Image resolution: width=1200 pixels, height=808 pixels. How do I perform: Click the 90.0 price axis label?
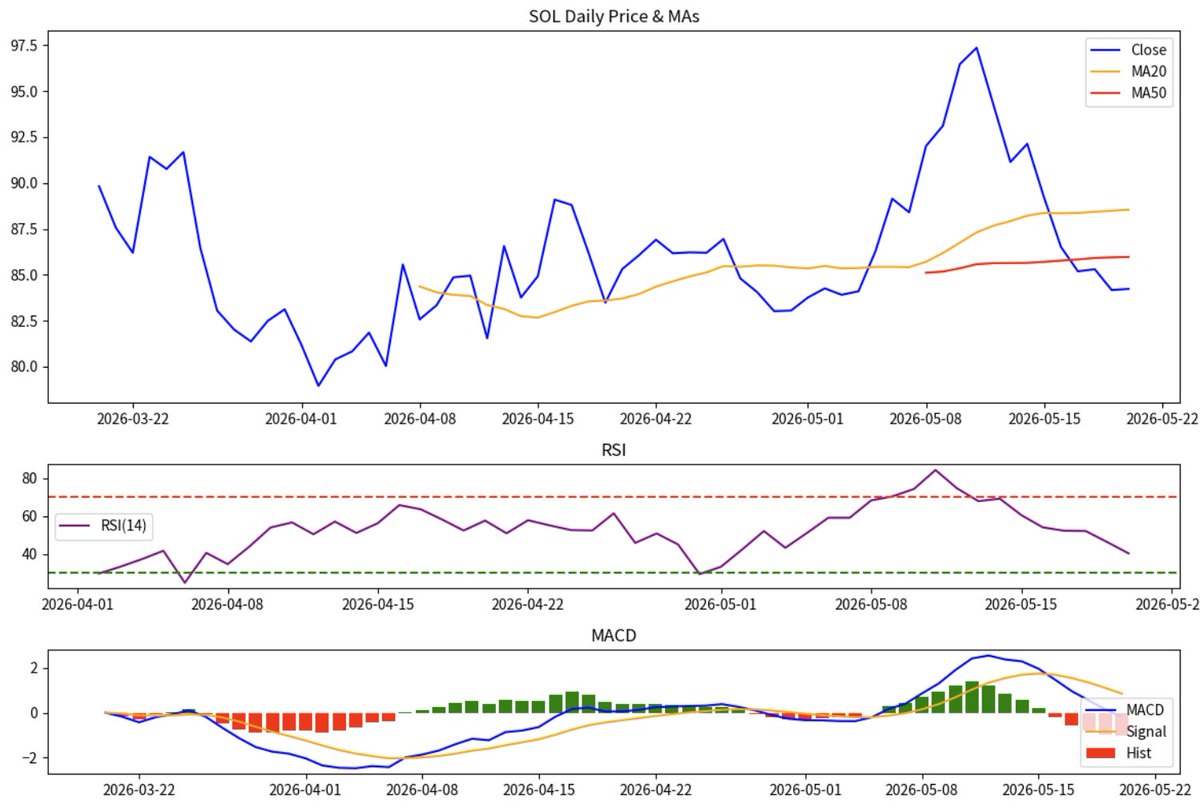coord(25,184)
